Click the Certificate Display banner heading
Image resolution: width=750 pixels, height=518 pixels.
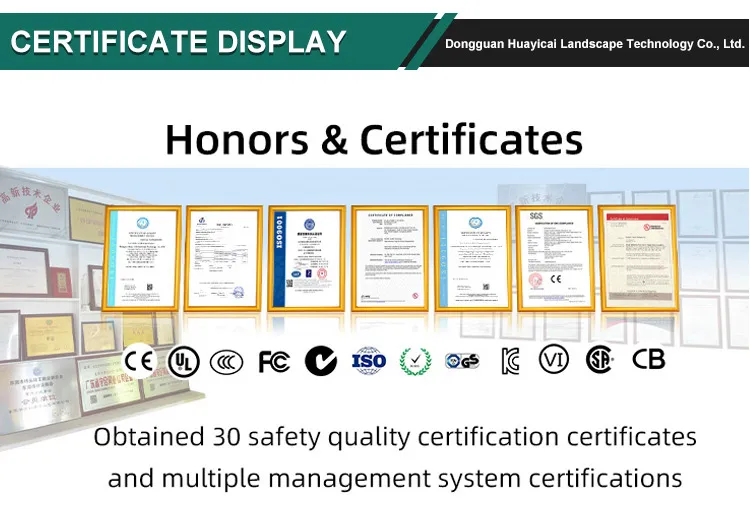click(178, 42)
